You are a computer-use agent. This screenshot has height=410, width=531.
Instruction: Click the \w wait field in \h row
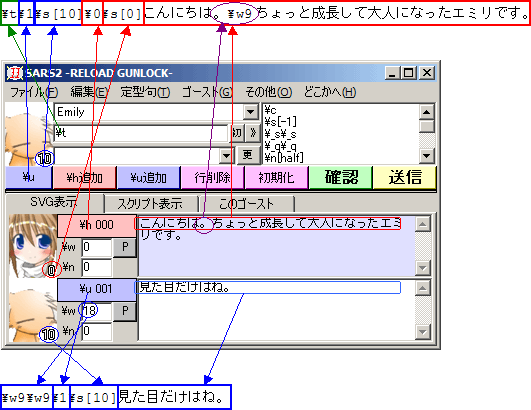coord(97,247)
